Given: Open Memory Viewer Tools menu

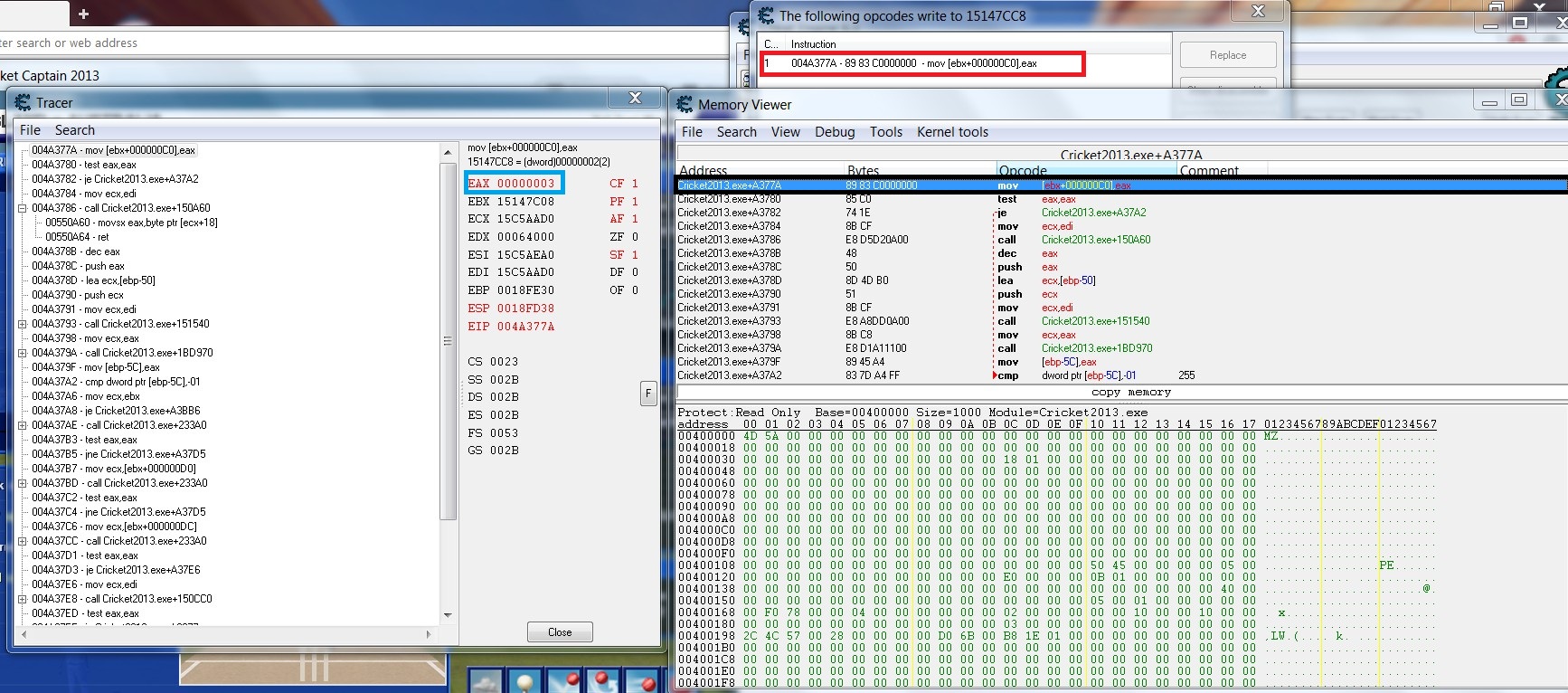Looking at the screenshot, I should tap(885, 132).
